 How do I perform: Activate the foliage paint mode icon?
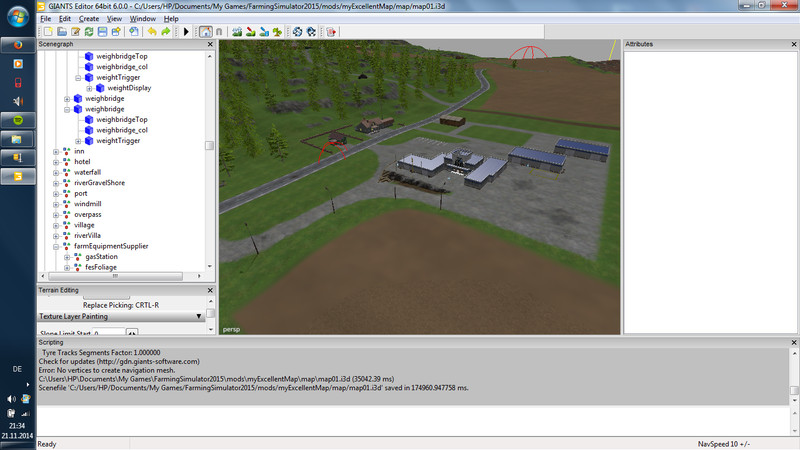coord(277,32)
